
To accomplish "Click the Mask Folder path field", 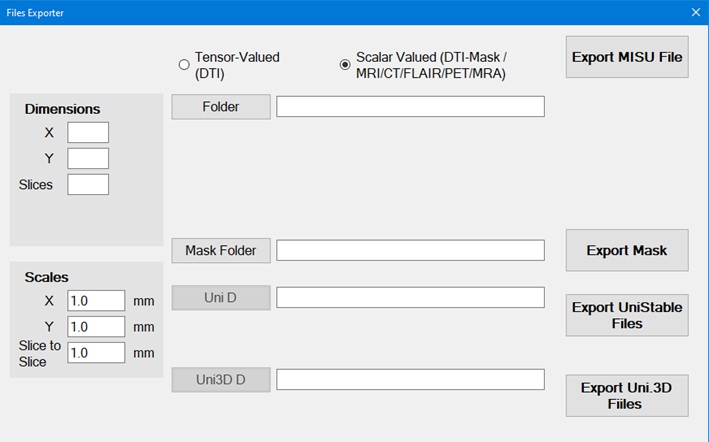I will tap(410, 250).
